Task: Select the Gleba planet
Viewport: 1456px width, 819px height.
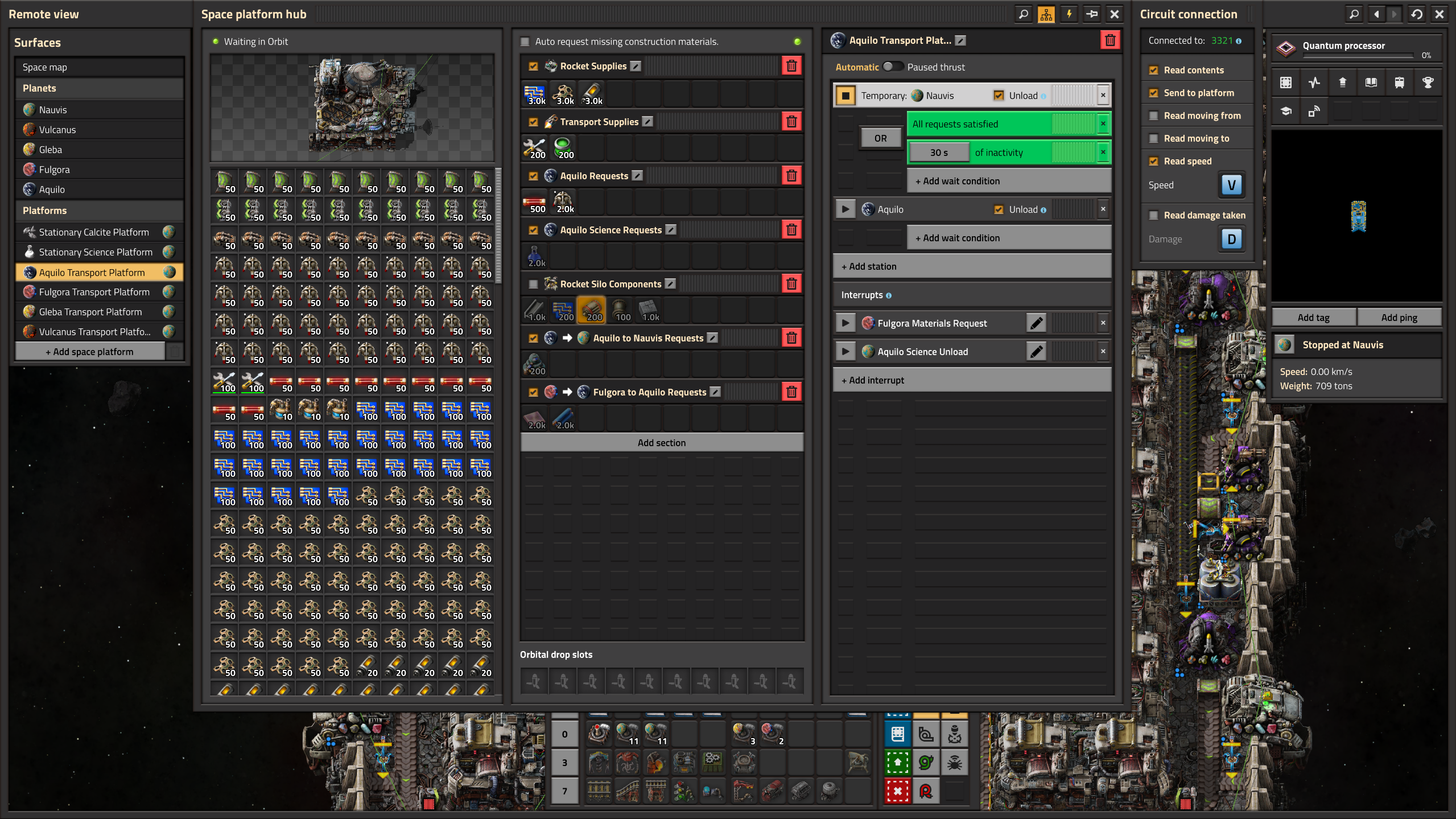Action: [x=100, y=149]
